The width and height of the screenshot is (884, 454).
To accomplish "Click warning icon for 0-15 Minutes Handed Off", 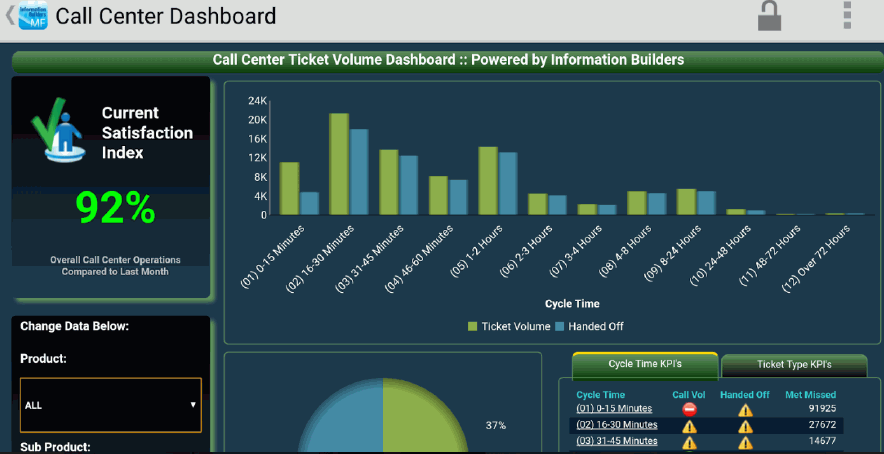I will [x=745, y=410].
